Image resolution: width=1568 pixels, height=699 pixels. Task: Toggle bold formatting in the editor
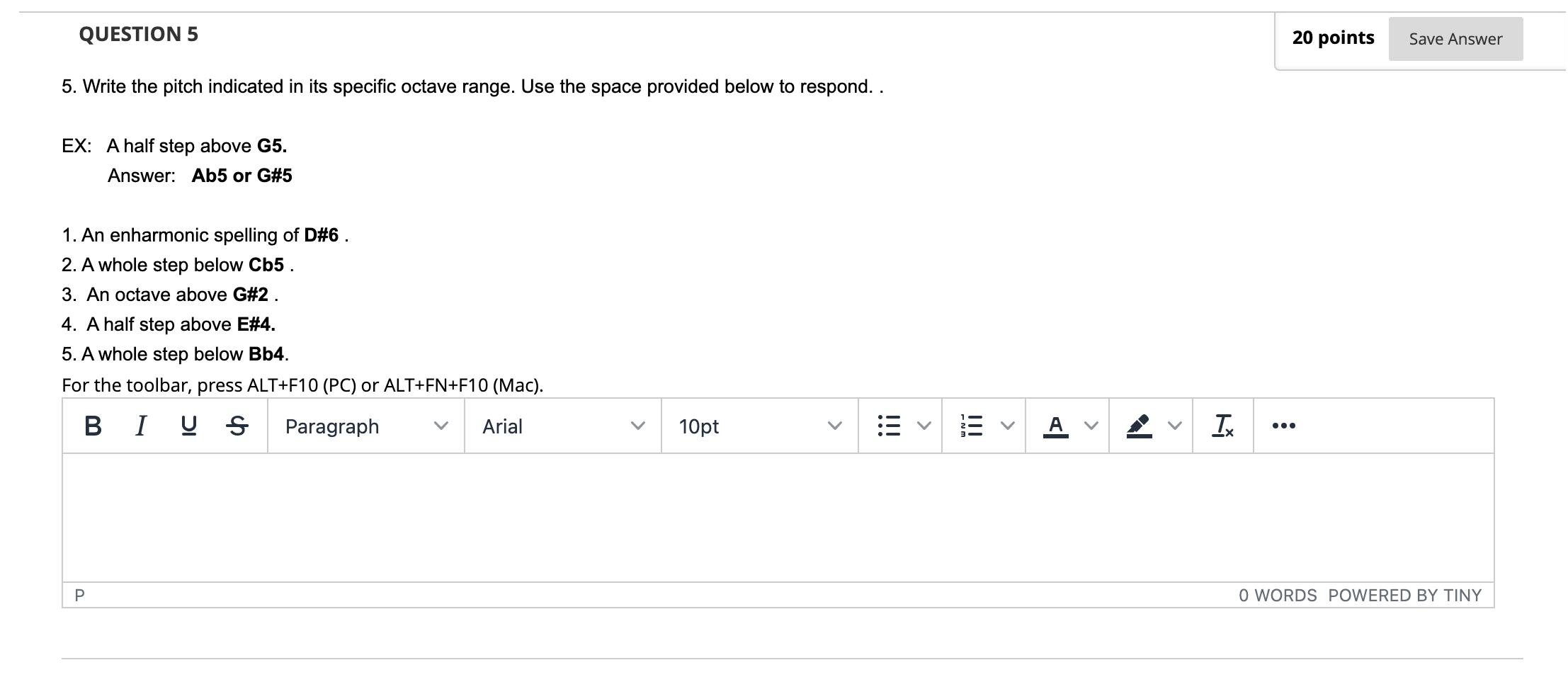pyautogui.click(x=93, y=426)
